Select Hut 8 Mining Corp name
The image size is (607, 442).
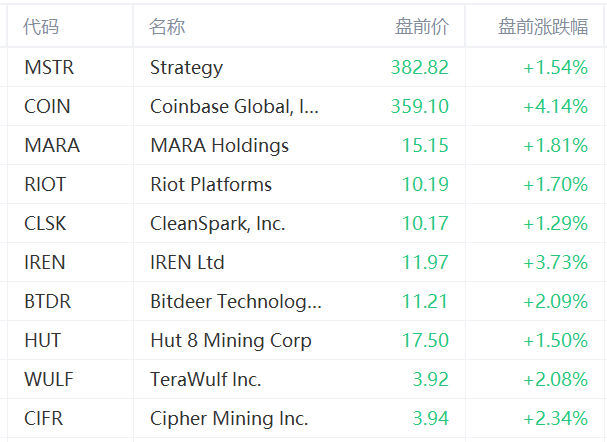(230, 340)
